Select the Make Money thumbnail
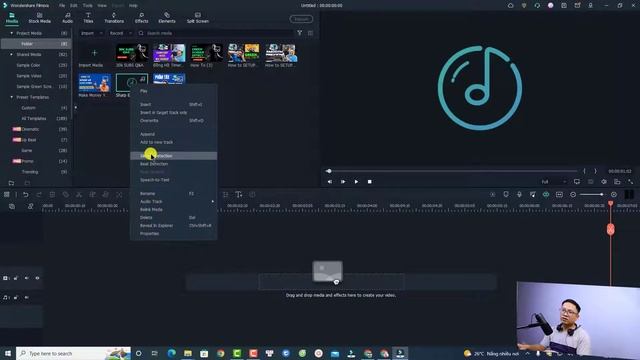 pyautogui.click(x=94, y=83)
